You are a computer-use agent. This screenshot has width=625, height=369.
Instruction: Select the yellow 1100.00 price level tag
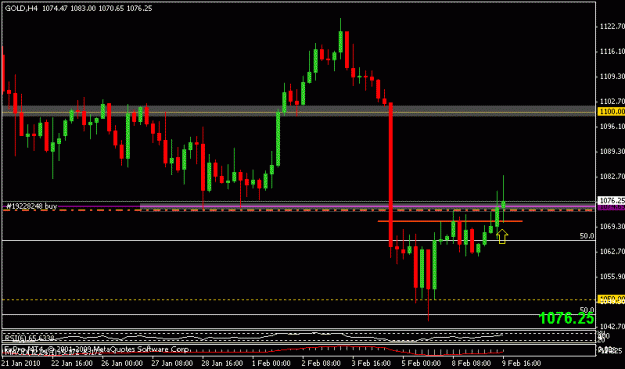611,112
